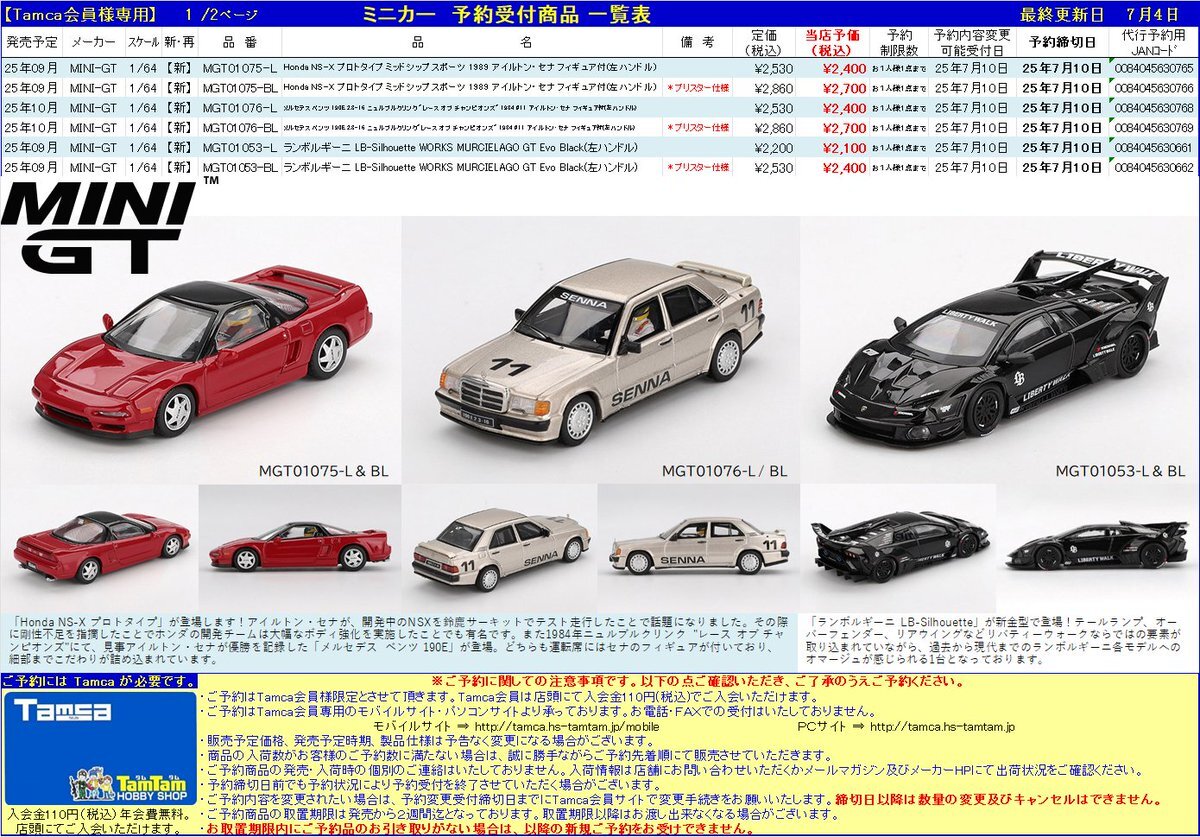Click the ブリスター仕様 note in the MGT01053-BL row
Screen dimensions: 1200x837
(698, 168)
